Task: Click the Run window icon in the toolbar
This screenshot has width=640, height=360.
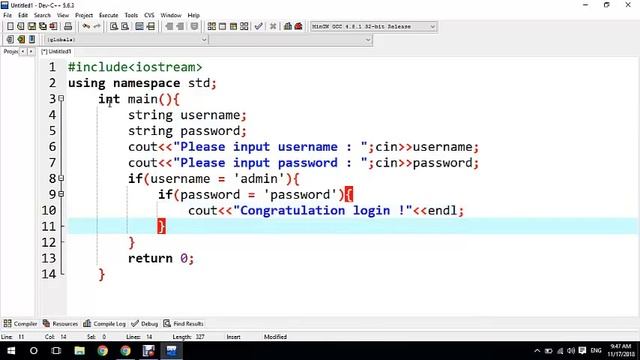Action: pos(222,27)
